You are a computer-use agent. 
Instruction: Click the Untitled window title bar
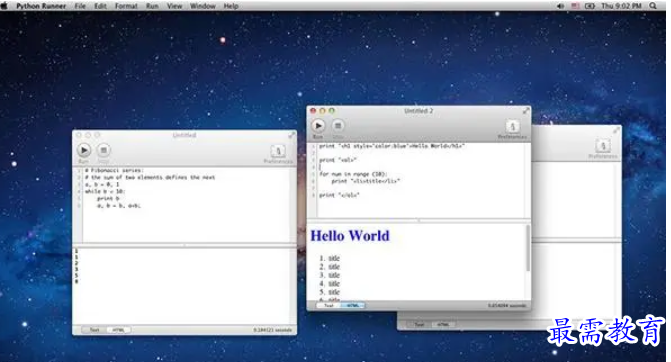(x=184, y=135)
